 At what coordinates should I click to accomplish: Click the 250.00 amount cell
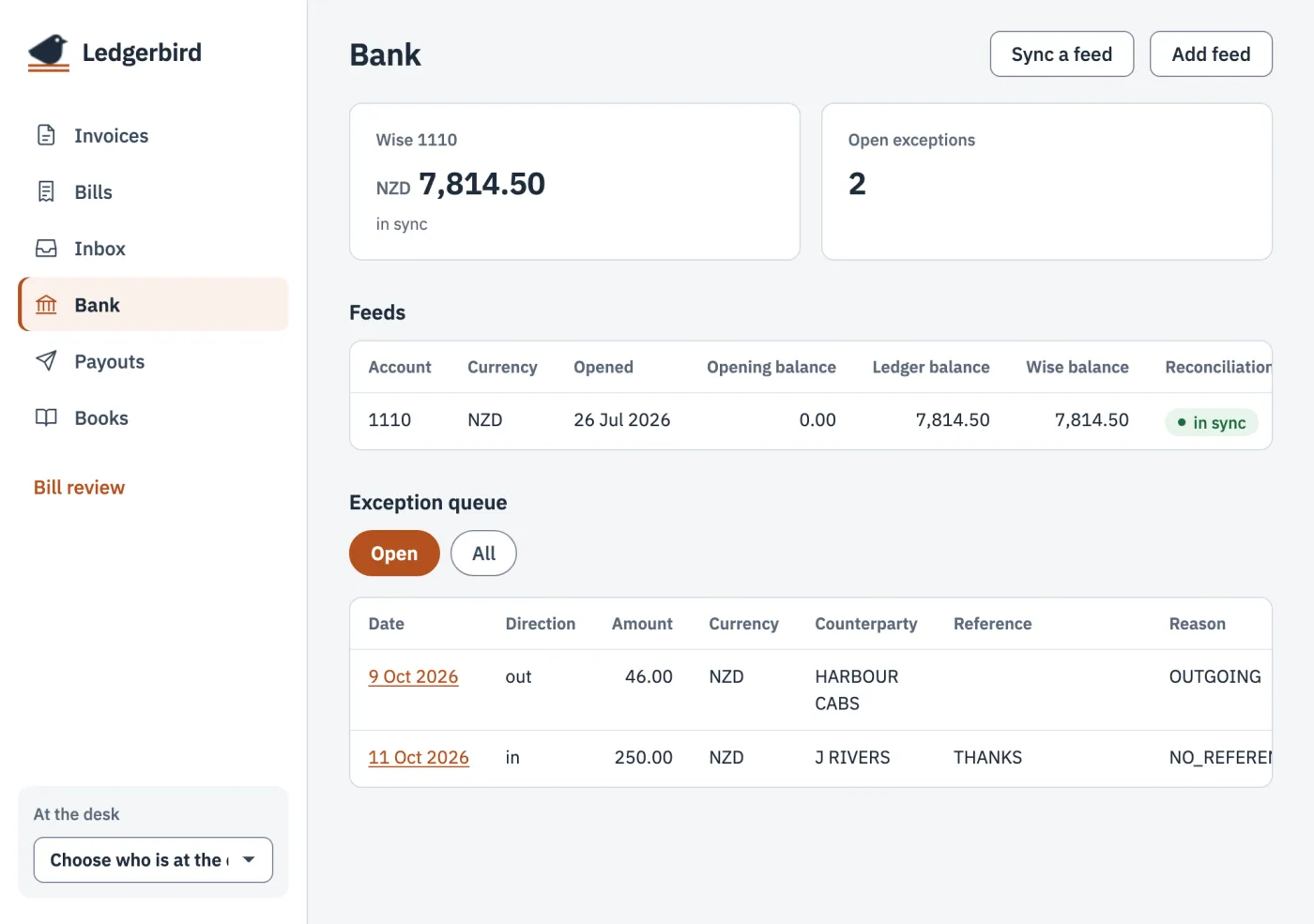pos(643,757)
